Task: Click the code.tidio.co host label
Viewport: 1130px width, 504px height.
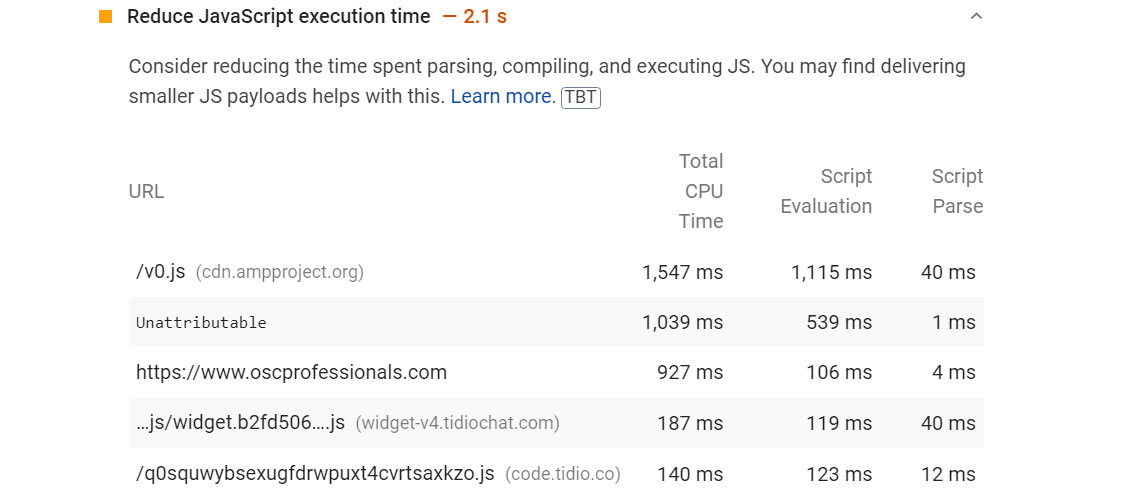Action: (563, 474)
